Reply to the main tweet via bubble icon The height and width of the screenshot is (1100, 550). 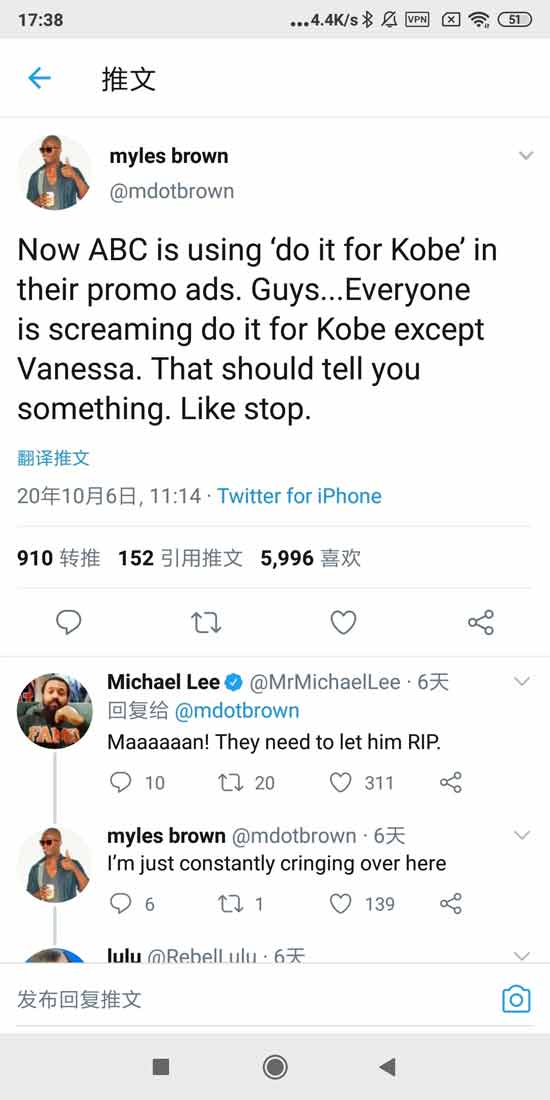68,622
